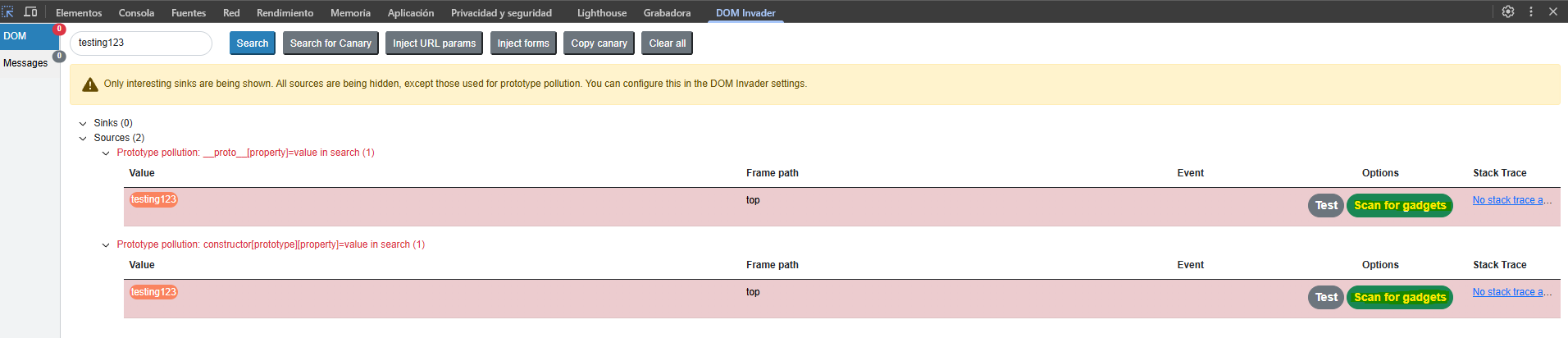Collapse the Sources (2) section
Viewport: 1568px width, 338px height.
tap(83, 139)
